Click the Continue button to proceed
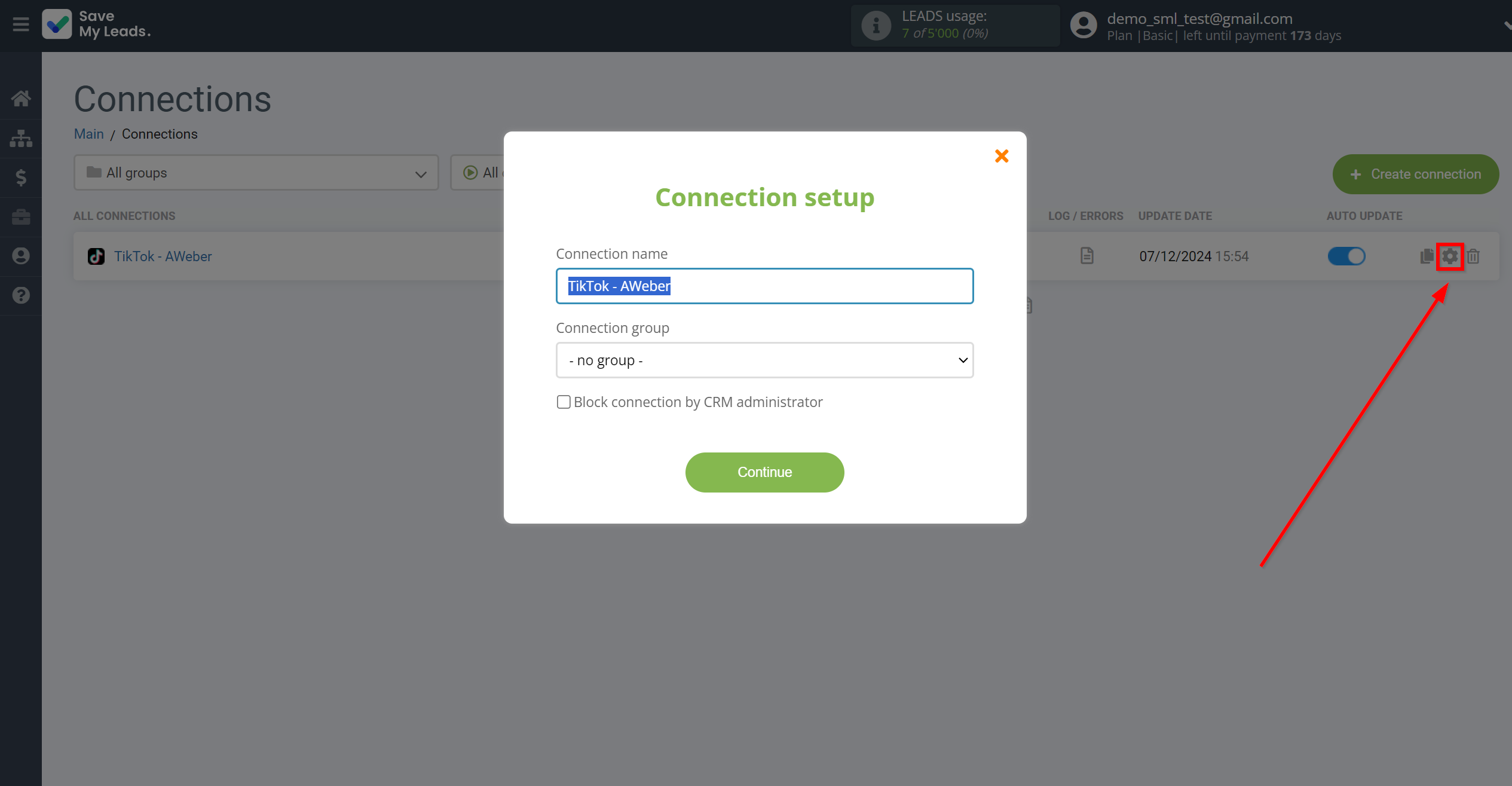The image size is (1512, 786). pyautogui.click(x=765, y=472)
